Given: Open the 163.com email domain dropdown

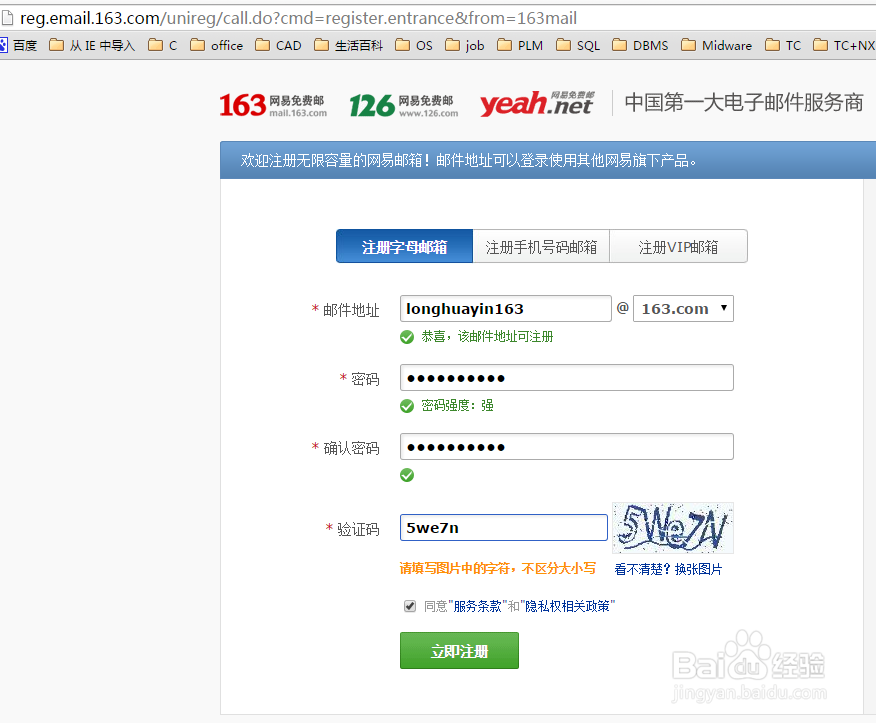Looking at the screenshot, I should coord(683,308).
